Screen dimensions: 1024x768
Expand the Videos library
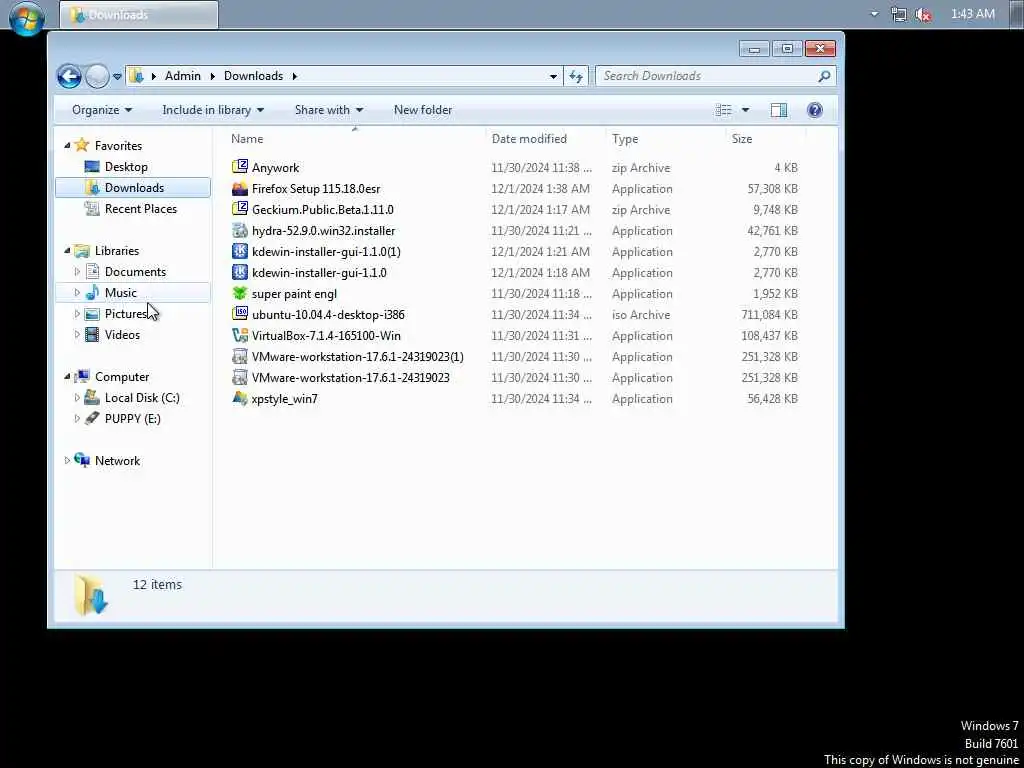pos(77,335)
